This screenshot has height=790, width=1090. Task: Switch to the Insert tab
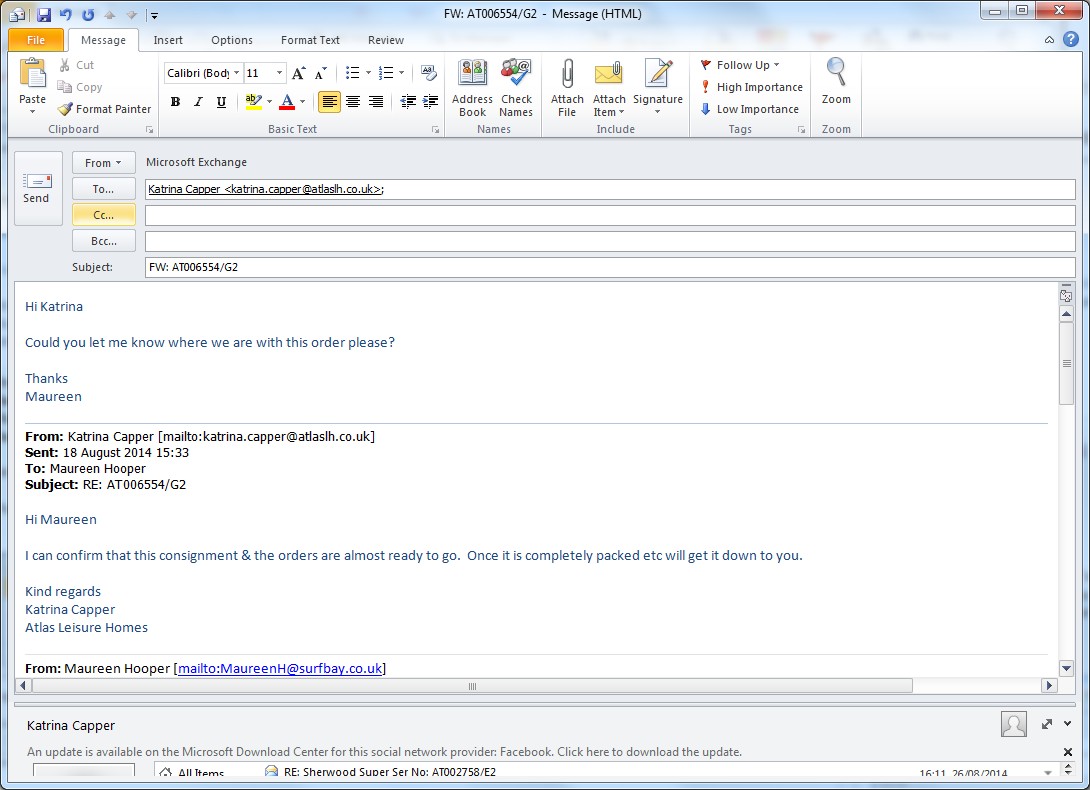click(168, 40)
